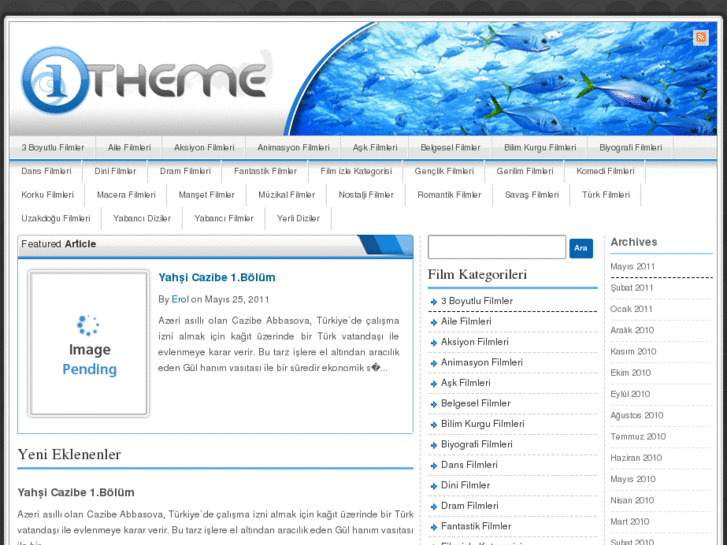Open Film izle Kategorisi nav item

click(356, 171)
